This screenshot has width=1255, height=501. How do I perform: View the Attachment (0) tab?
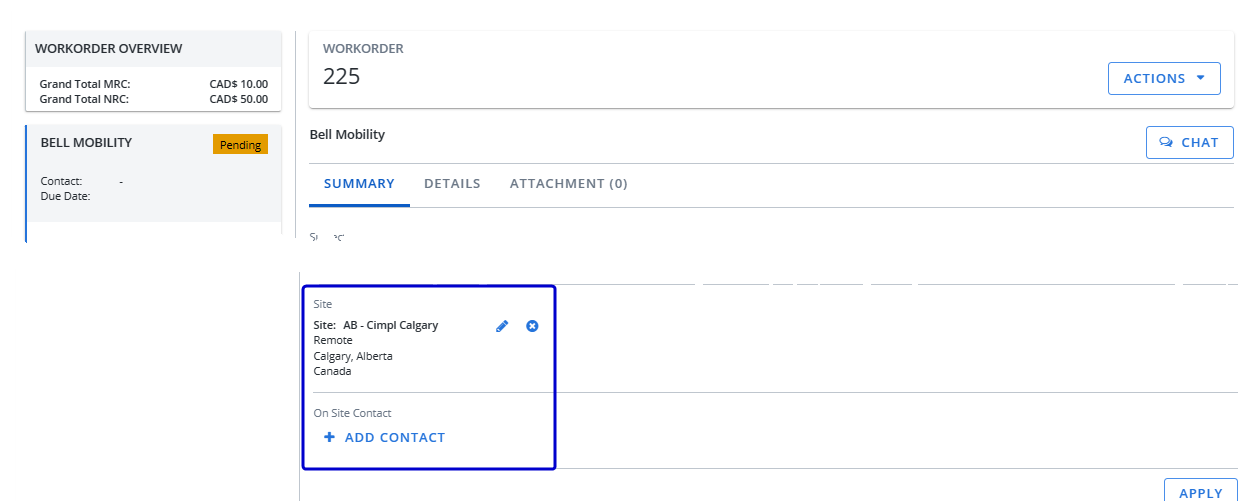pos(568,184)
